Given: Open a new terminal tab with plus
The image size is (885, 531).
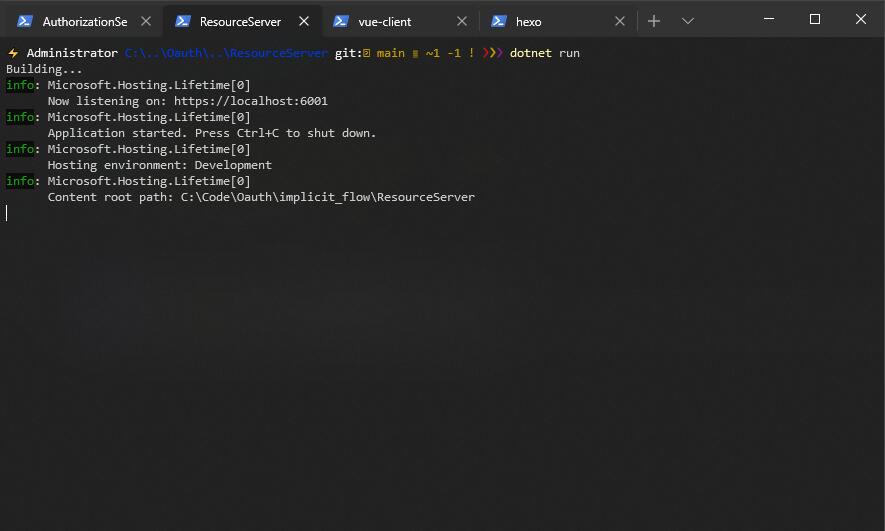Looking at the screenshot, I should (654, 21).
